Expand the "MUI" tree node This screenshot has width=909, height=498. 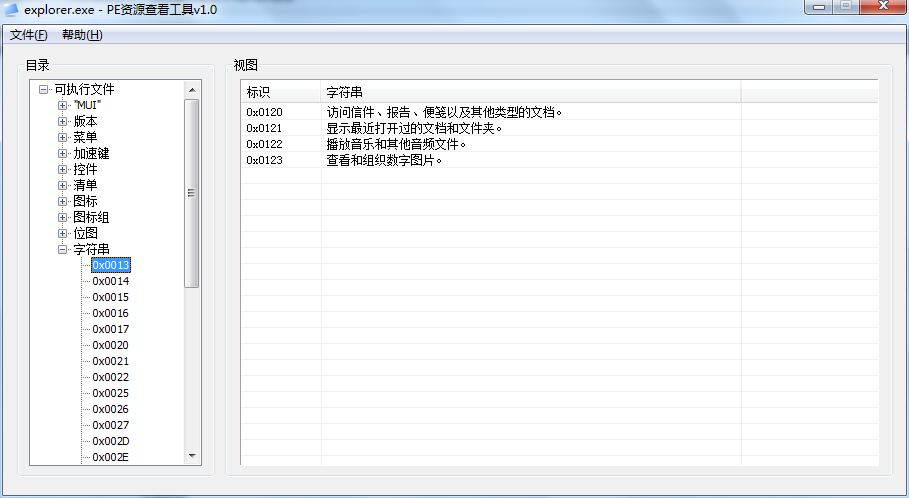click(63, 106)
